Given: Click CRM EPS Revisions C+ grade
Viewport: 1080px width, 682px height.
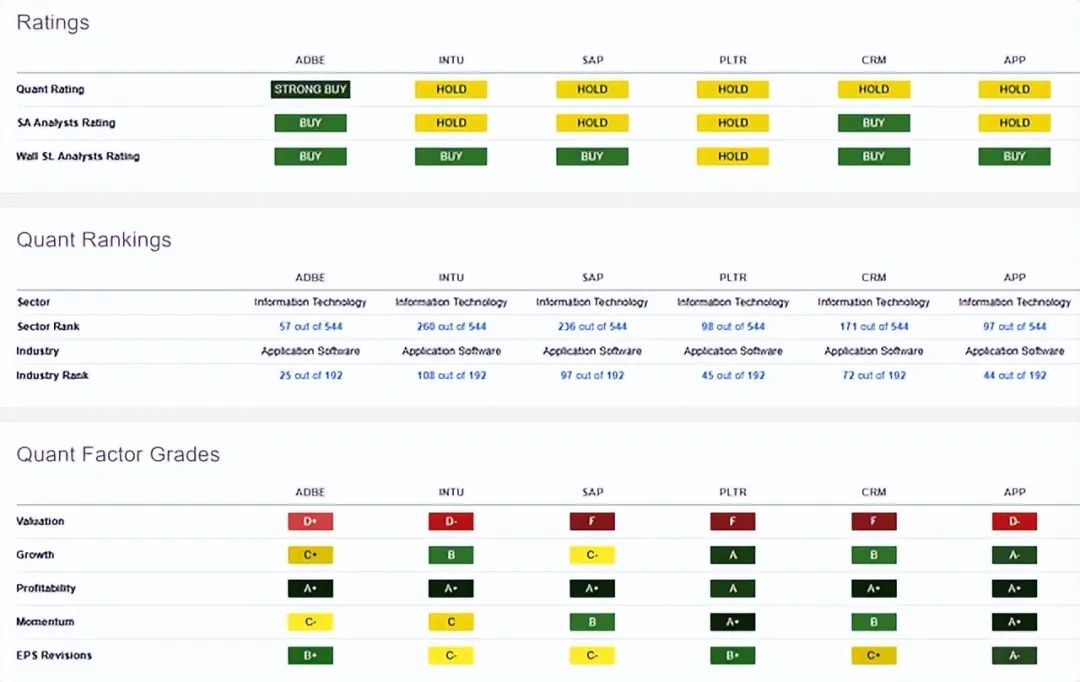Looking at the screenshot, I should pos(873,656).
